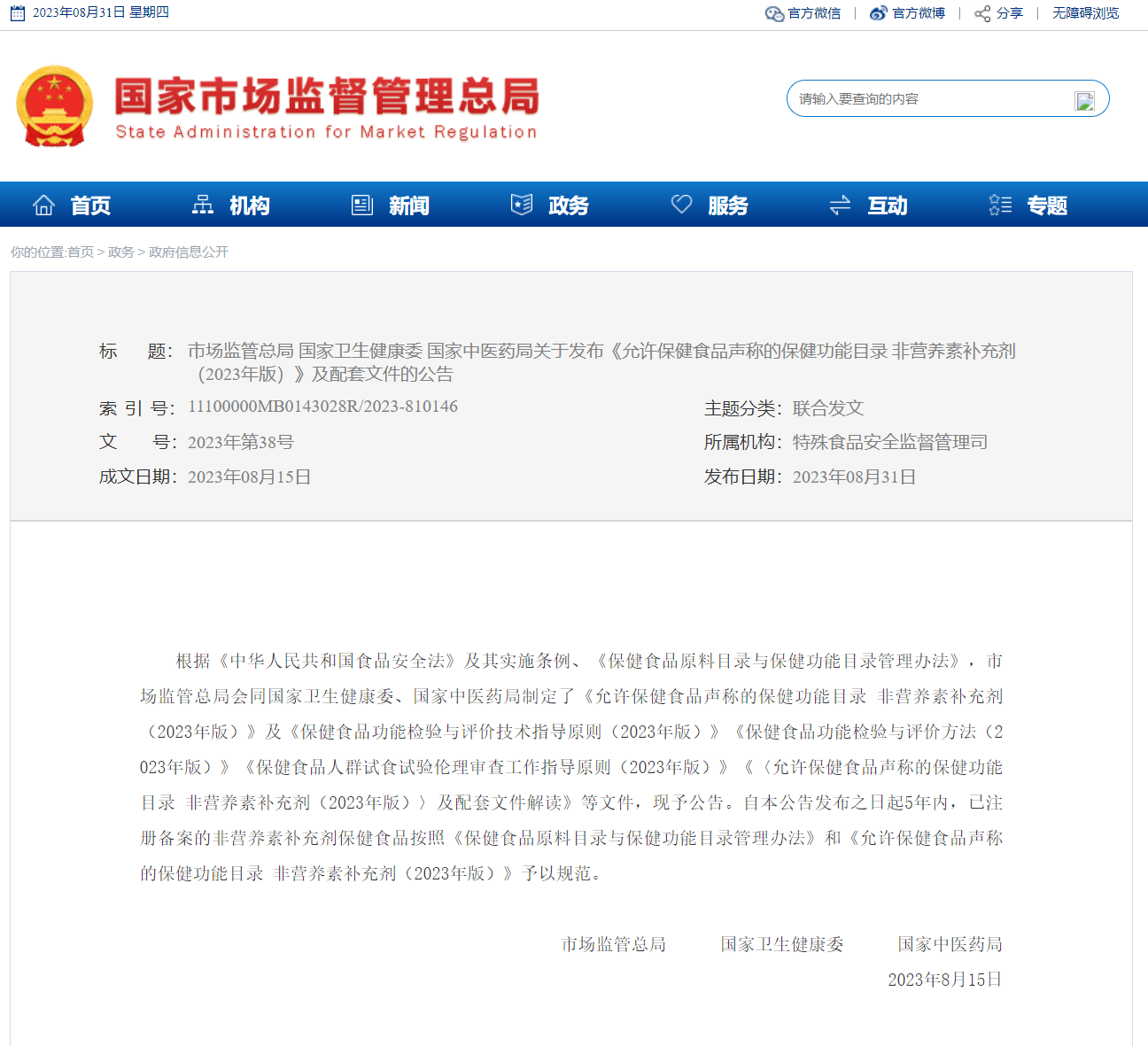Click the home icon in the nav bar
The width and height of the screenshot is (1148, 1046).
pyautogui.click(x=43, y=205)
